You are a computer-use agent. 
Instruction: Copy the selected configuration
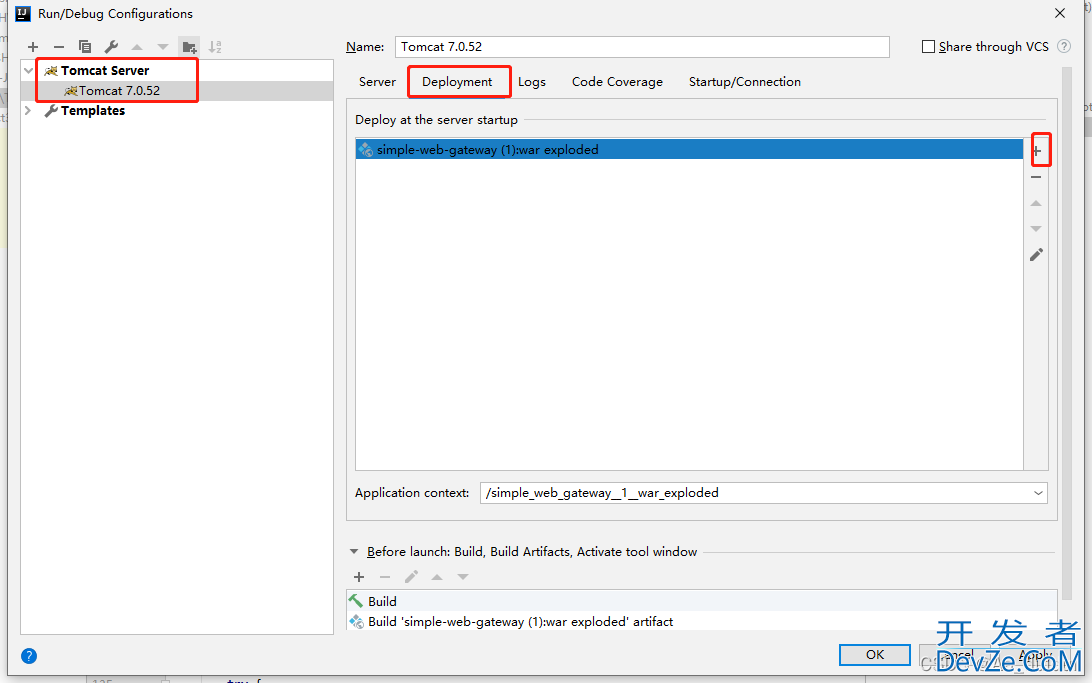coord(85,47)
